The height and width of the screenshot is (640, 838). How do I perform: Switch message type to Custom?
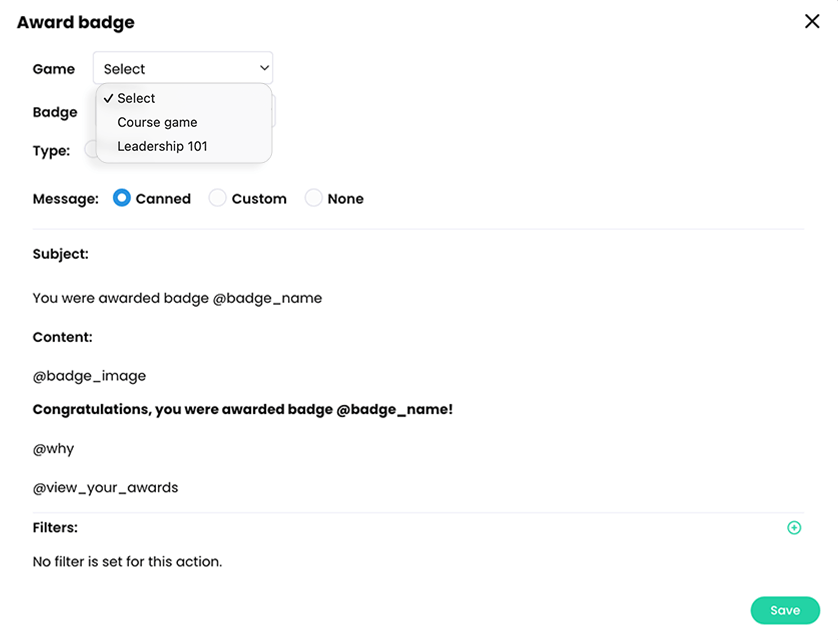(217, 198)
